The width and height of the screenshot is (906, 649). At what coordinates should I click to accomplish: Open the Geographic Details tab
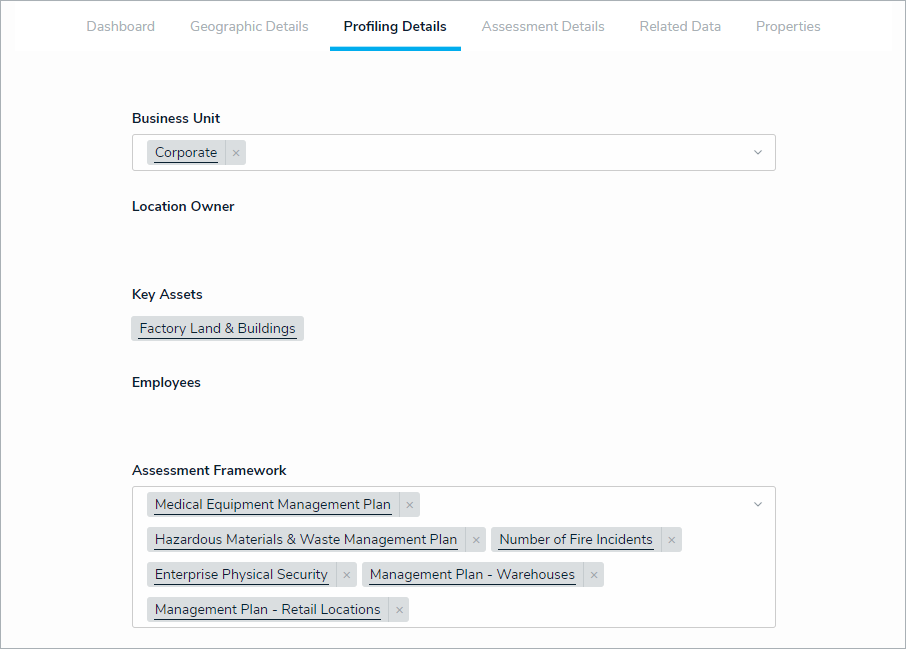pos(249,27)
